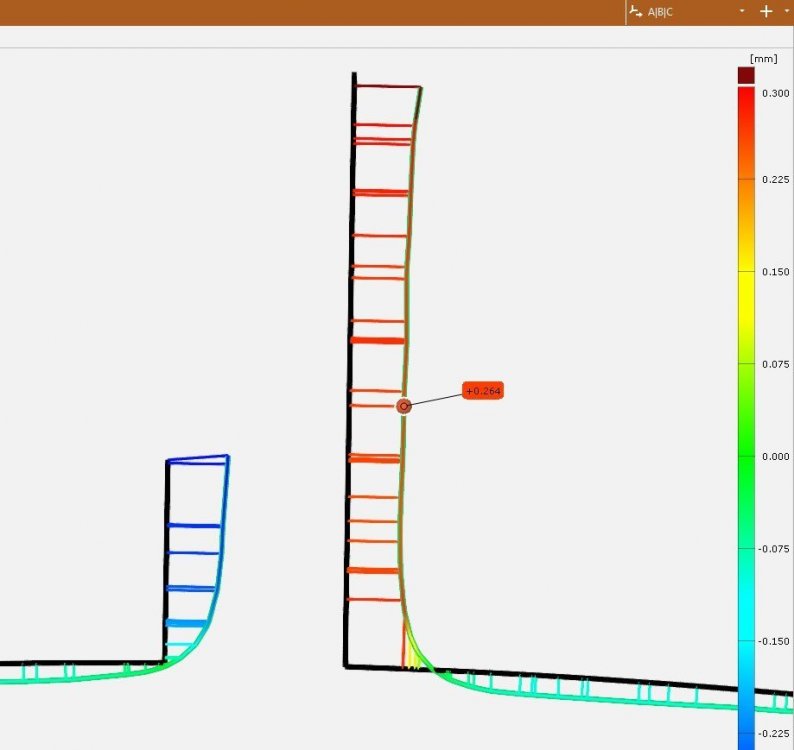Click the A|B|C alignment label
Image resolution: width=794 pixels, height=750 pixels.
click(x=661, y=11)
